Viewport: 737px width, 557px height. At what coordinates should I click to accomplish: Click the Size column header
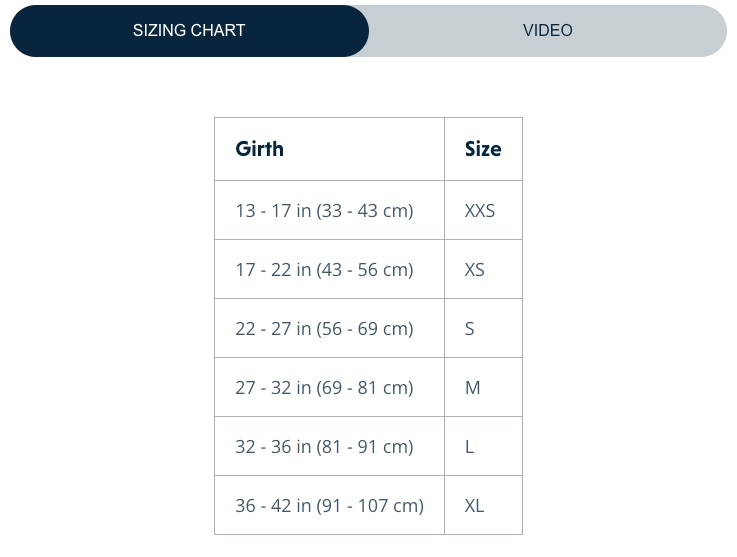coord(483,149)
